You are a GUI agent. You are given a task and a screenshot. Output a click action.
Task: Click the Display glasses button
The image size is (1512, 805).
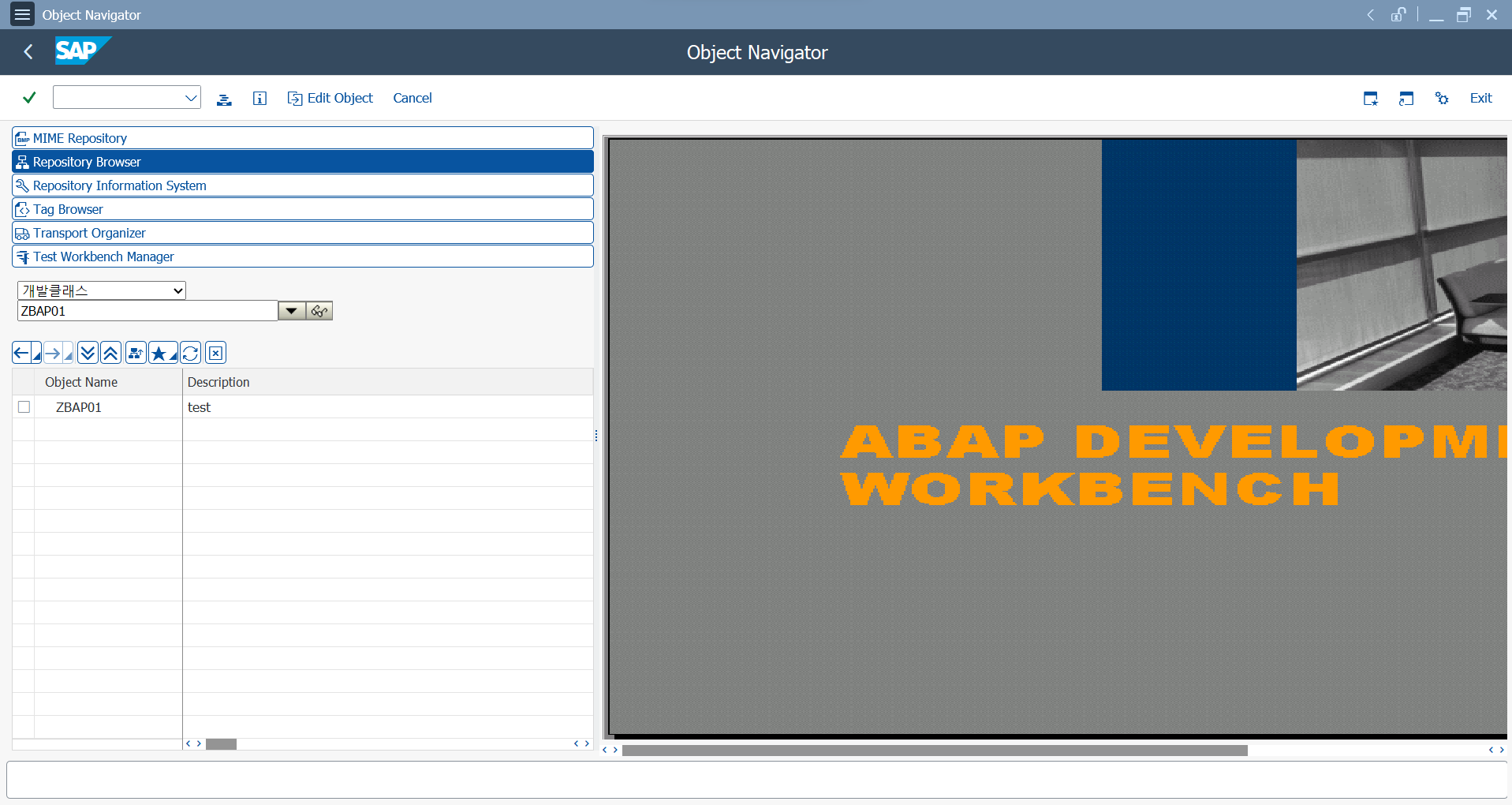coord(319,311)
